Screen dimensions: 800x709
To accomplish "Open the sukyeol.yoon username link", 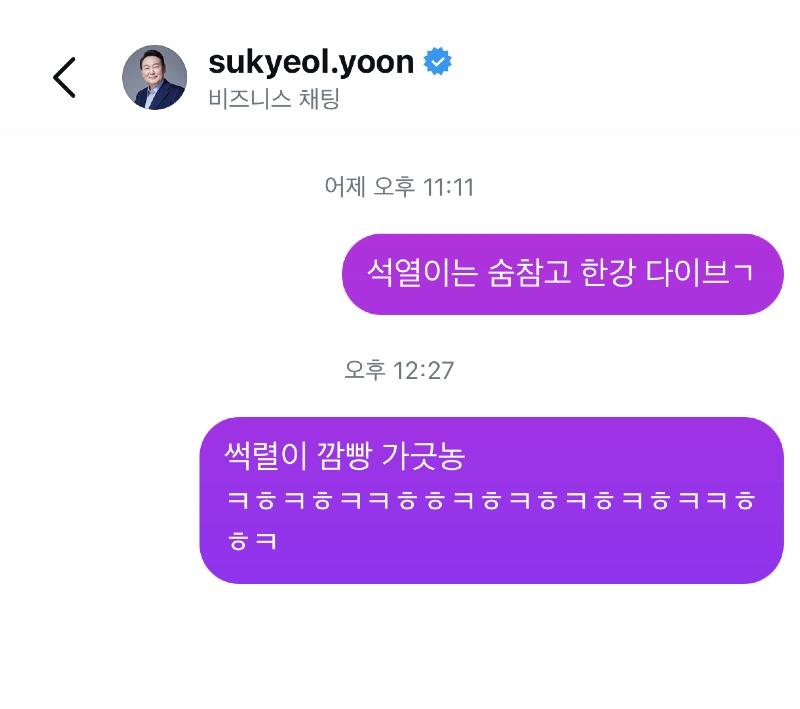I will coord(311,62).
